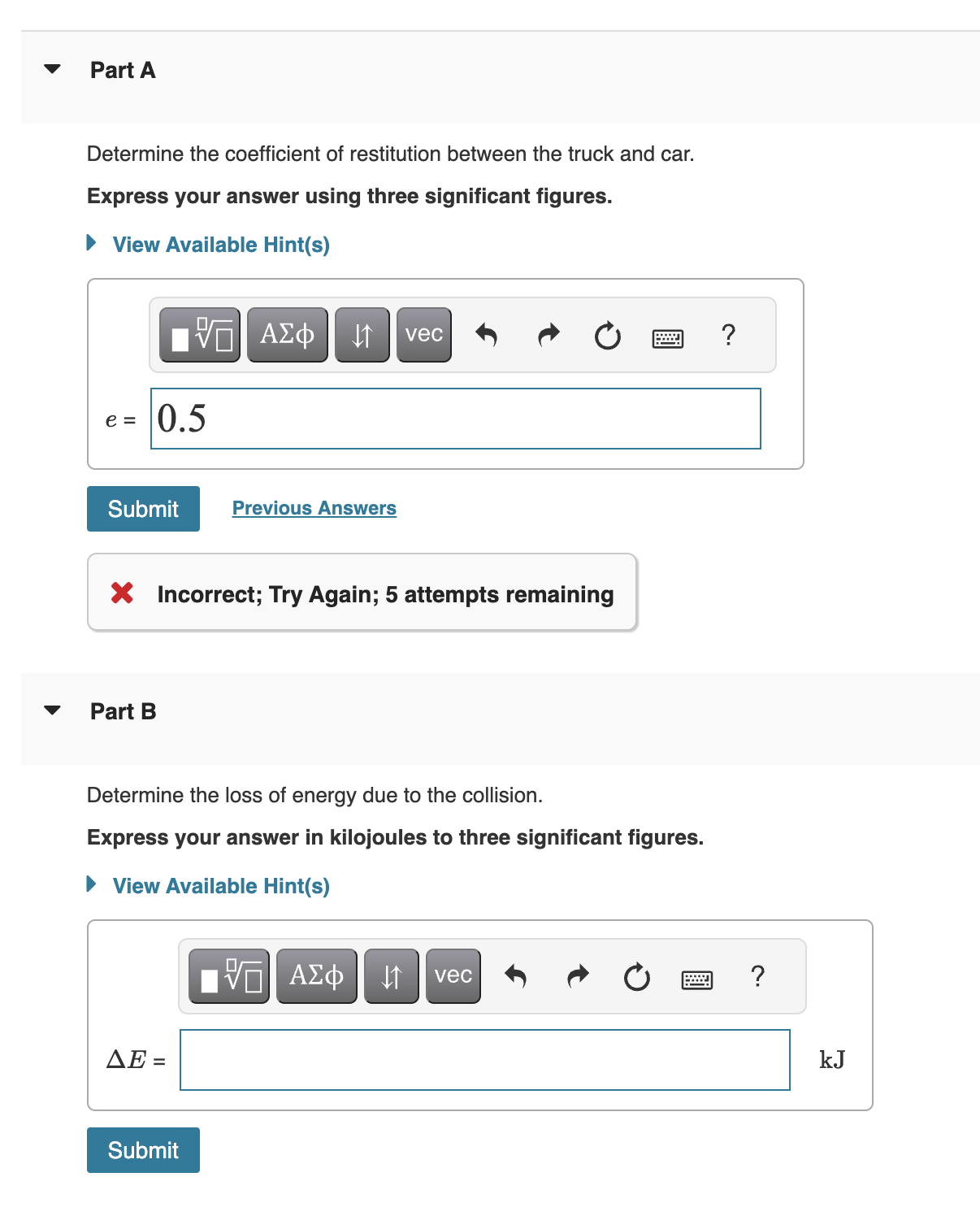The width and height of the screenshot is (980, 1216).
Task: Open Previous Answers for Part A
Action: (x=314, y=507)
